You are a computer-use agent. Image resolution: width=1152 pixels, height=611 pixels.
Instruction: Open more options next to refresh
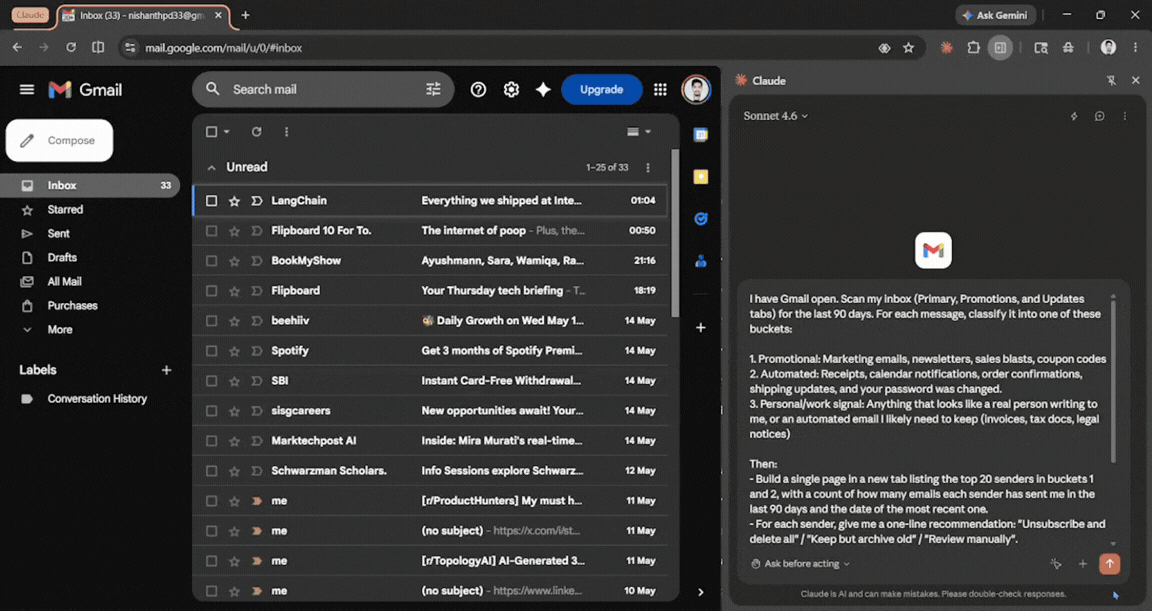point(287,131)
